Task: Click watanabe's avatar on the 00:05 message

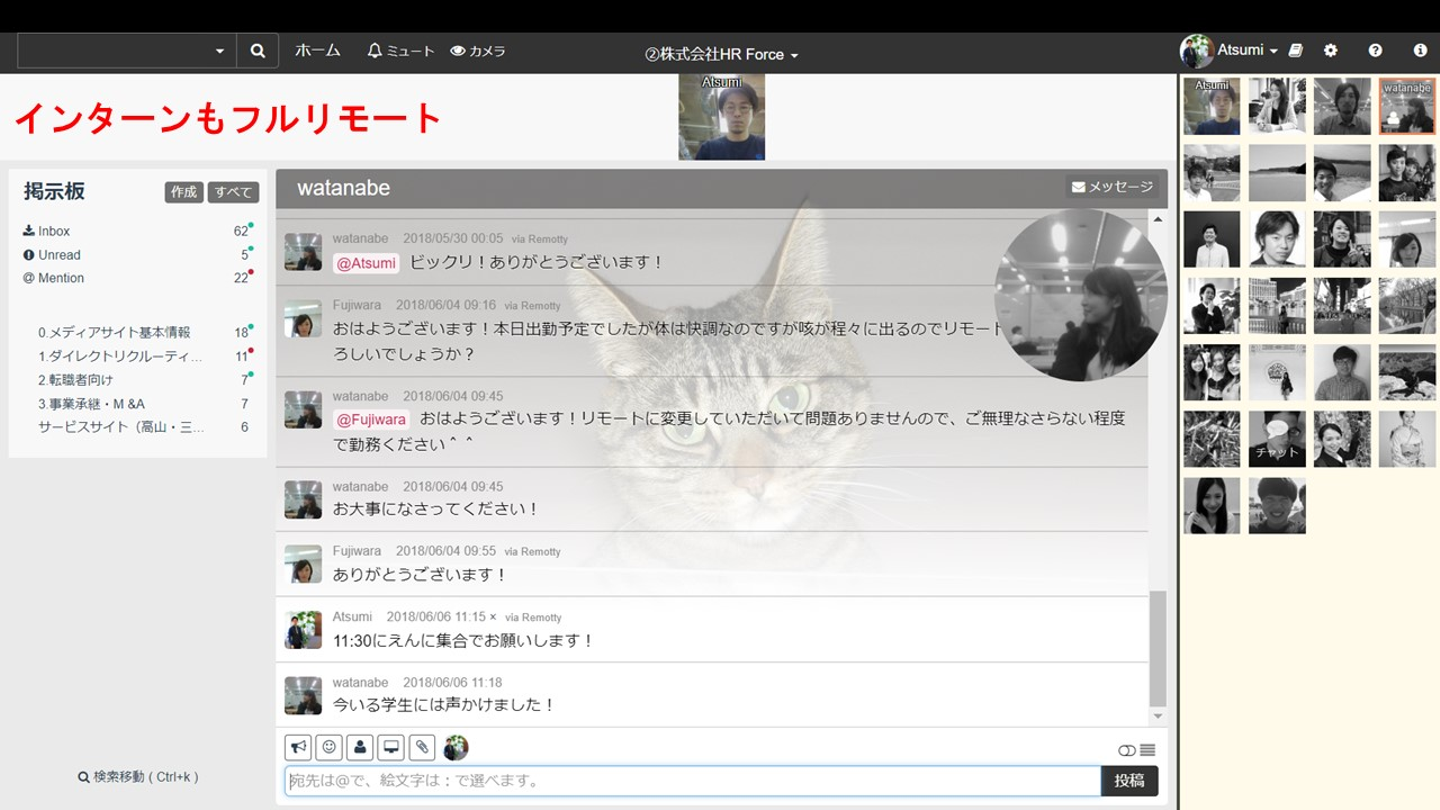Action: click(303, 252)
